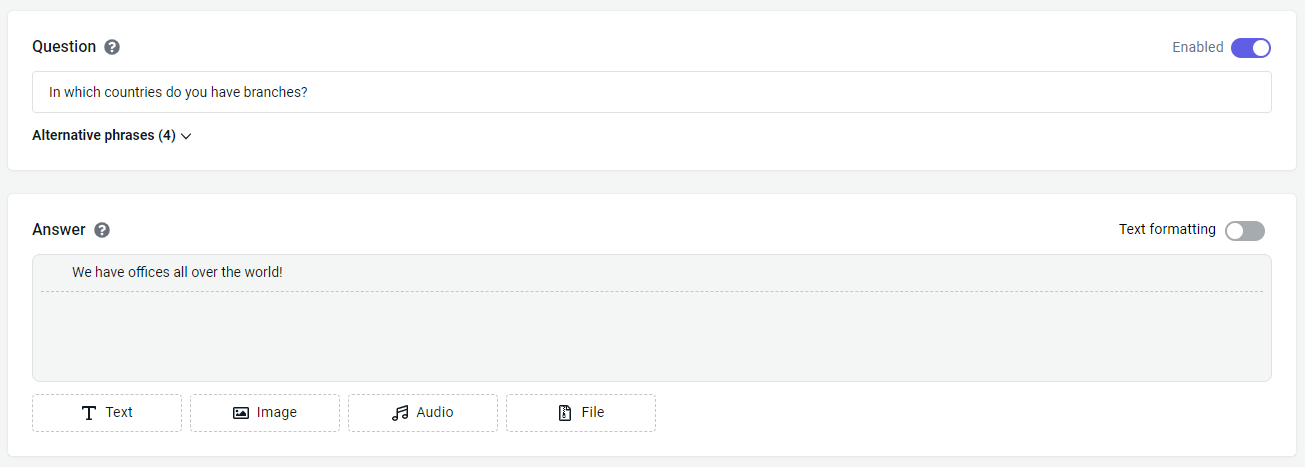Click the T icon on the Text button
The image size is (1305, 467).
click(x=89, y=413)
